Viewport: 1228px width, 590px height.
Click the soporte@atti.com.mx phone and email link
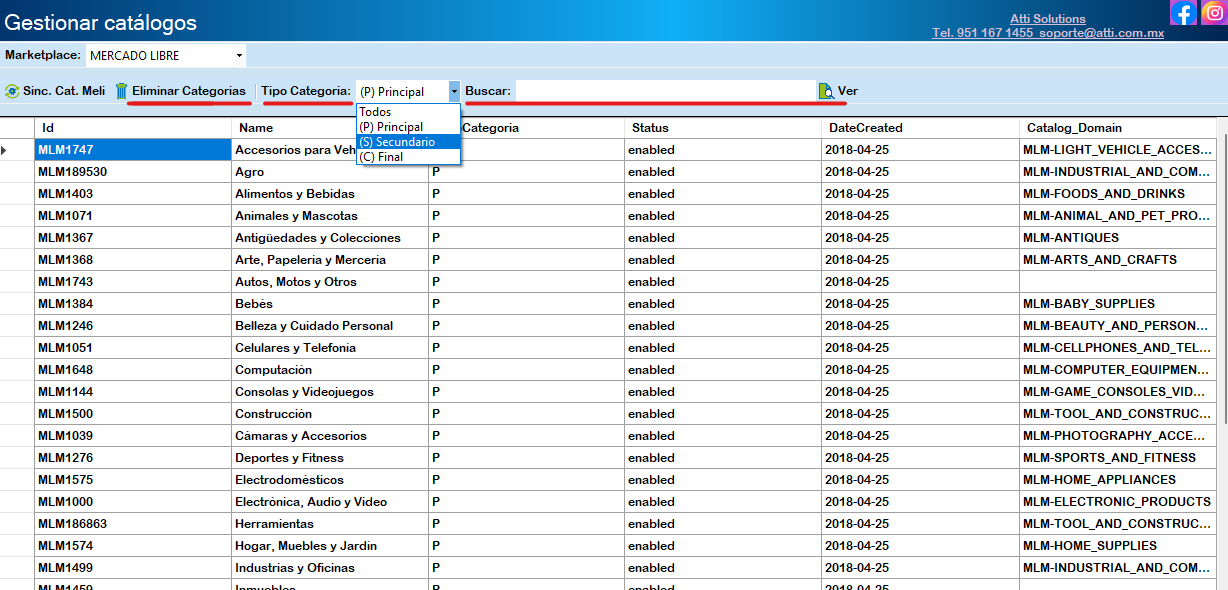pyautogui.click(x=1048, y=33)
